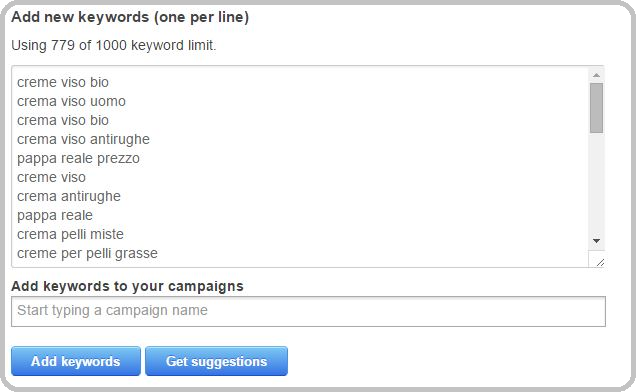Viewport: 636px width, 392px height.
Task: Place cursor on 'crema pelli miste' line
Action: (x=70, y=235)
